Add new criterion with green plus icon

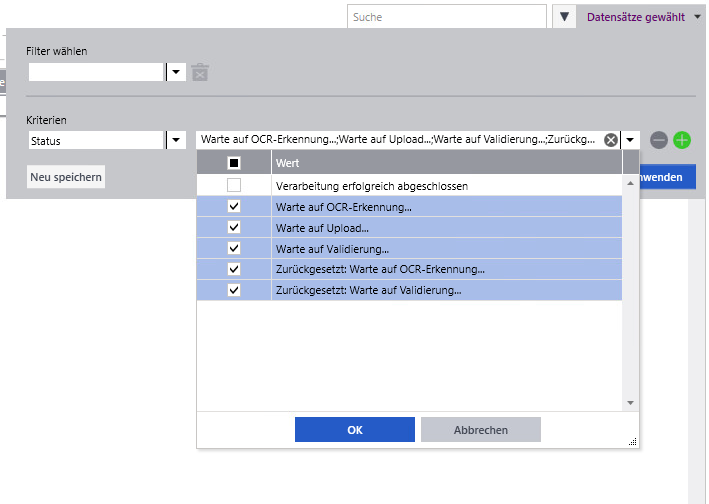click(x=682, y=140)
